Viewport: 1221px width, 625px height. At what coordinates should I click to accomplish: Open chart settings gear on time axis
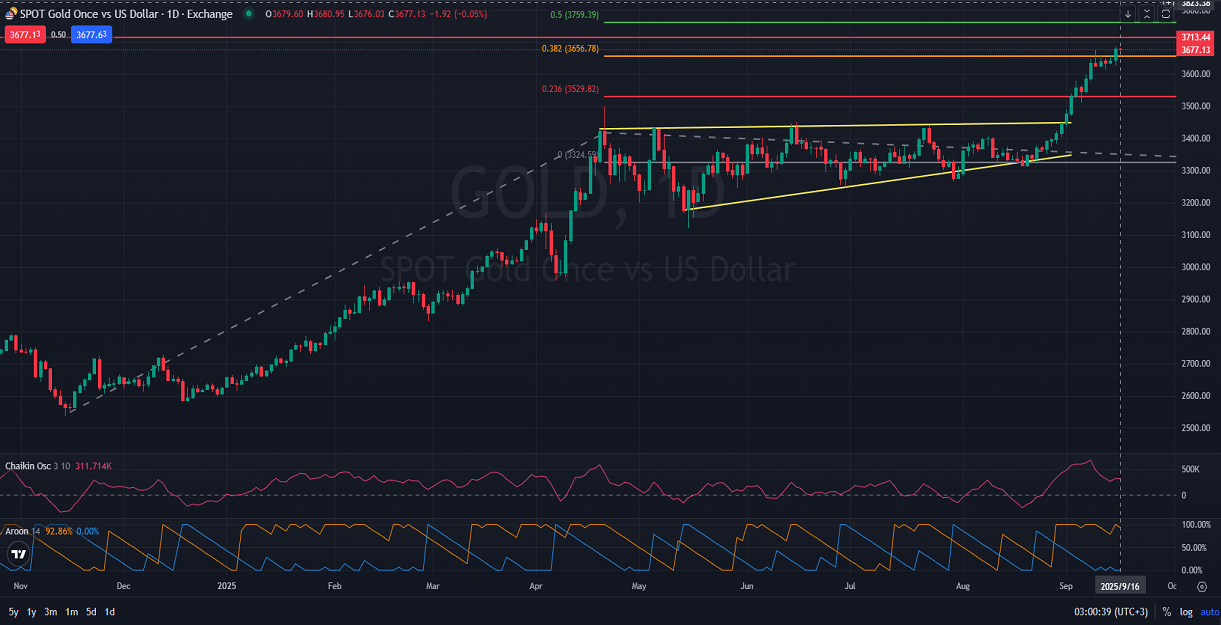1202,587
